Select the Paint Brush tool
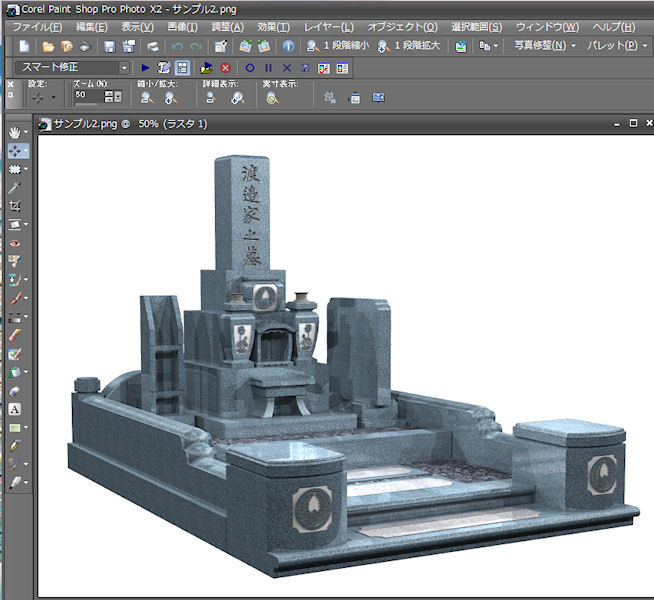Viewport: 654px width, 600px height. [x=15, y=299]
